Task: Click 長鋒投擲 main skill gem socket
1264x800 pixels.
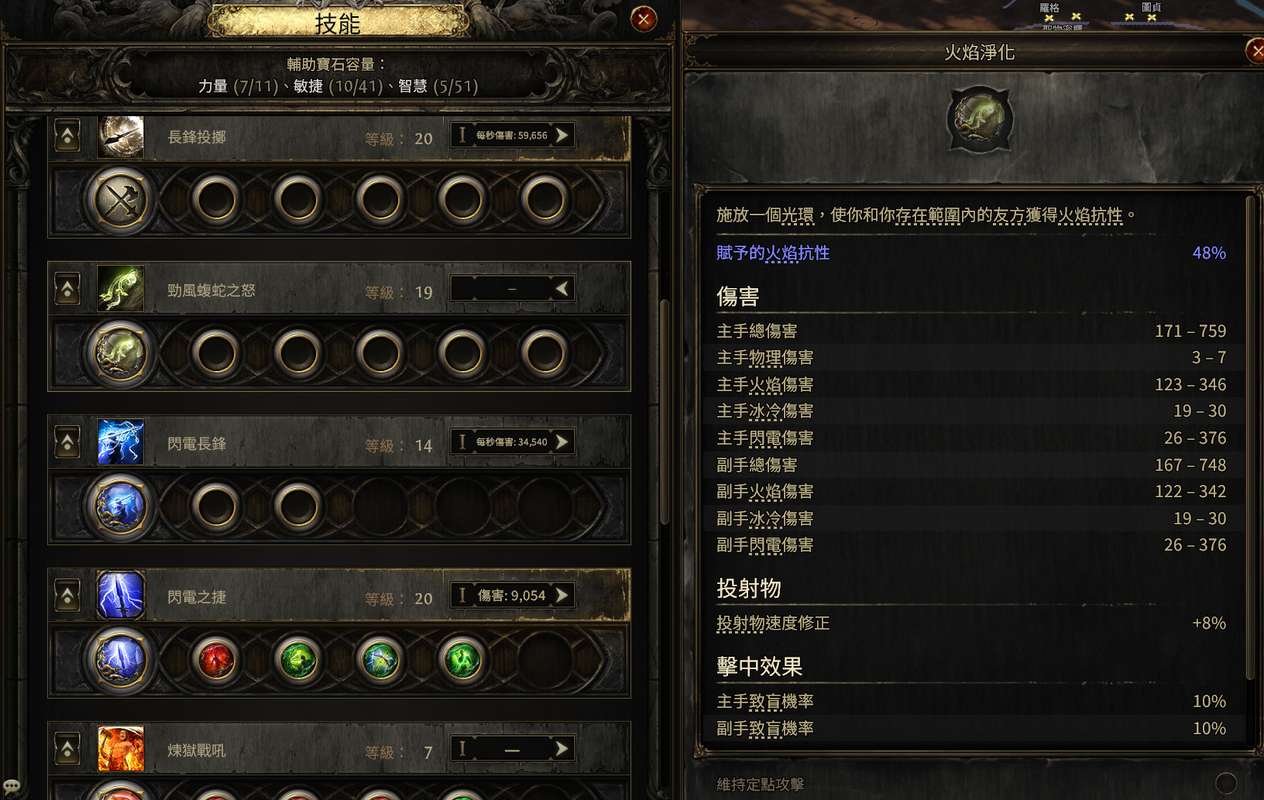Action: pos(120,200)
